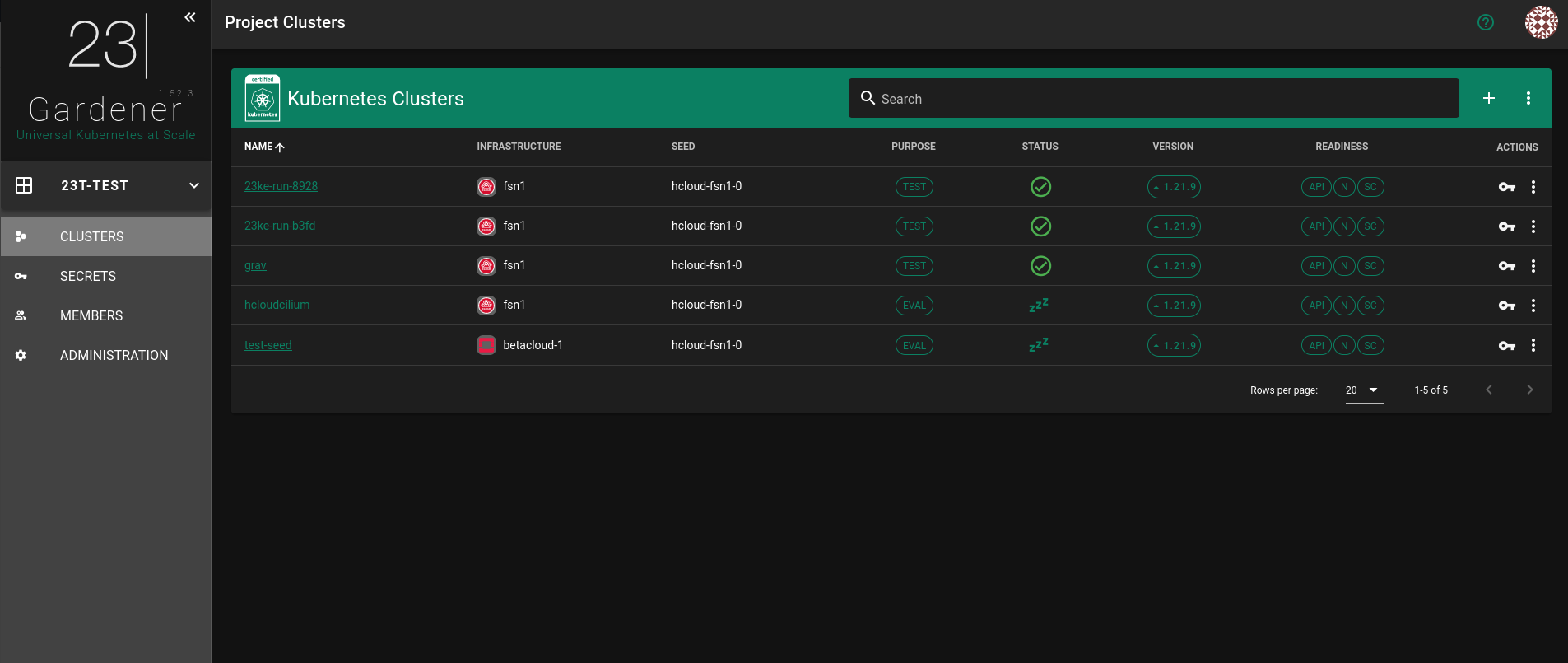The image size is (1568, 663).
Task: Show access key for grav cluster
Action: point(1507,266)
